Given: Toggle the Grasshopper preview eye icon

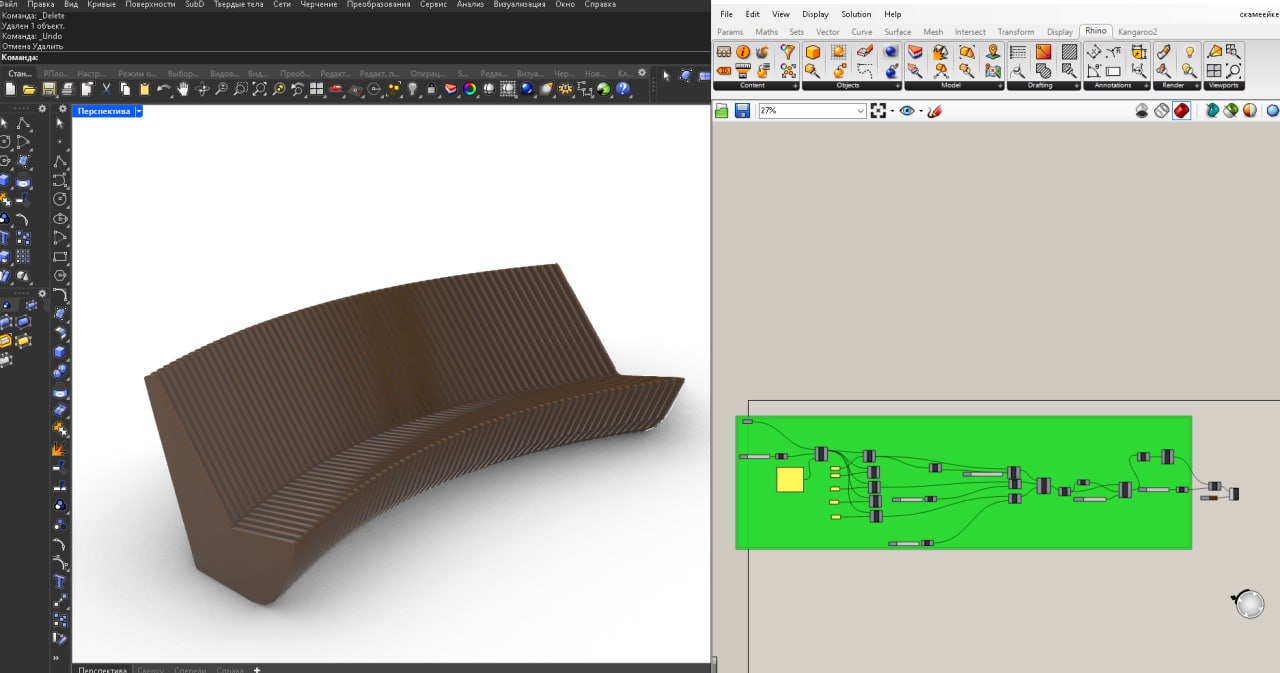Looking at the screenshot, I should [x=907, y=111].
